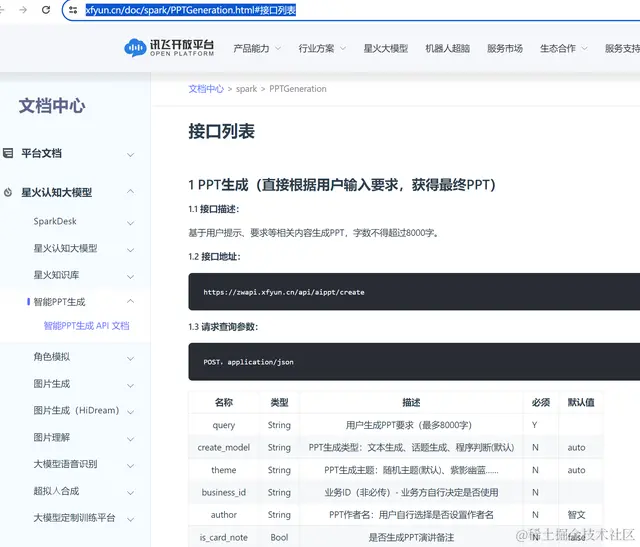Click the 1 PPT生成 section heading
The height and width of the screenshot is (547, 640).
click(342, 185)
